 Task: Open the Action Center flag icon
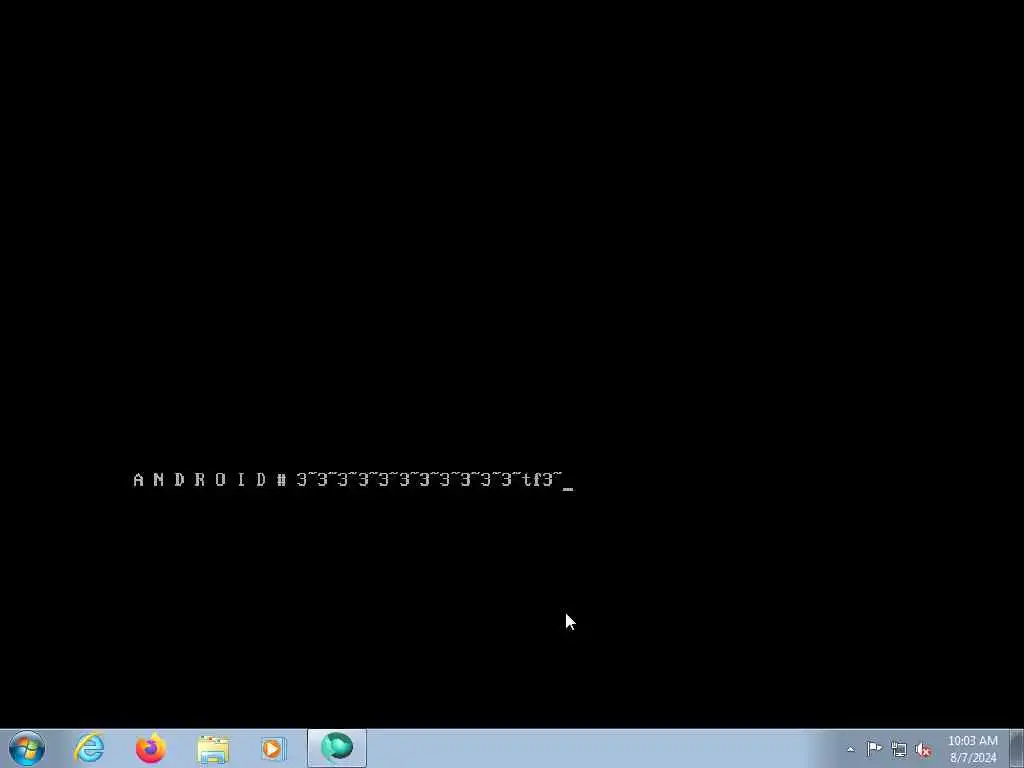(x=874, y=748)
